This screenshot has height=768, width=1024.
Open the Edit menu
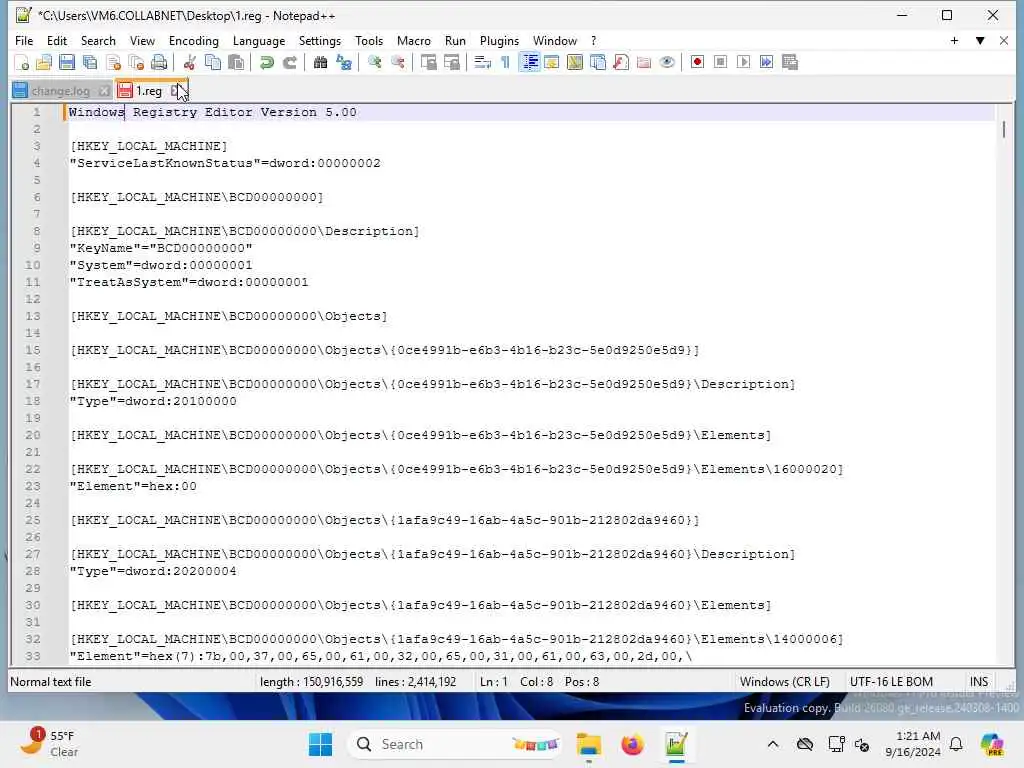57,40
